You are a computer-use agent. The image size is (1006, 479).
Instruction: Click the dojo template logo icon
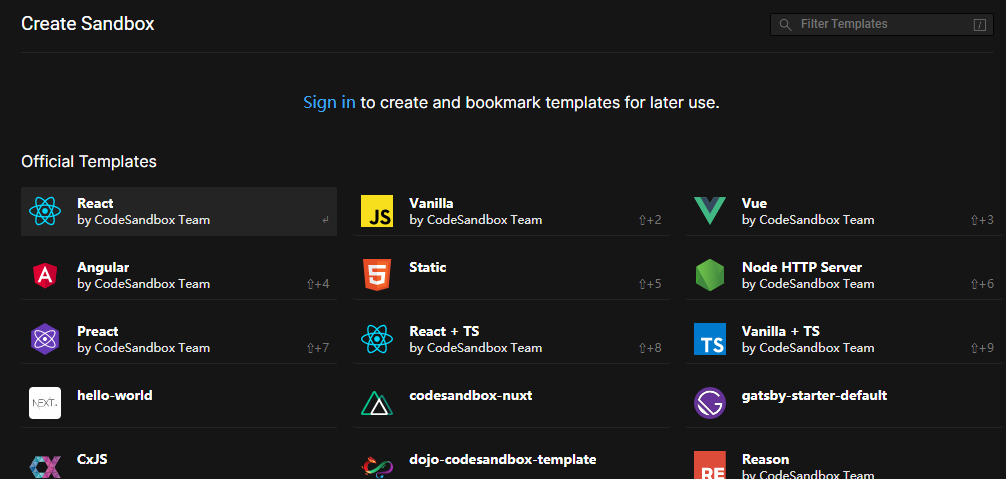(377, 467)
